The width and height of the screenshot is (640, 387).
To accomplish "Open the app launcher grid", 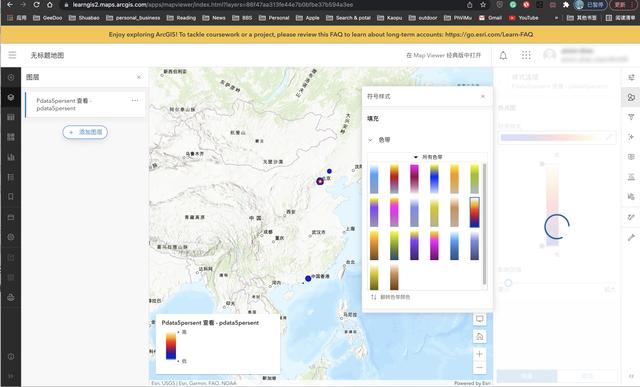I will pyautogui.click(x=526, y=55).
